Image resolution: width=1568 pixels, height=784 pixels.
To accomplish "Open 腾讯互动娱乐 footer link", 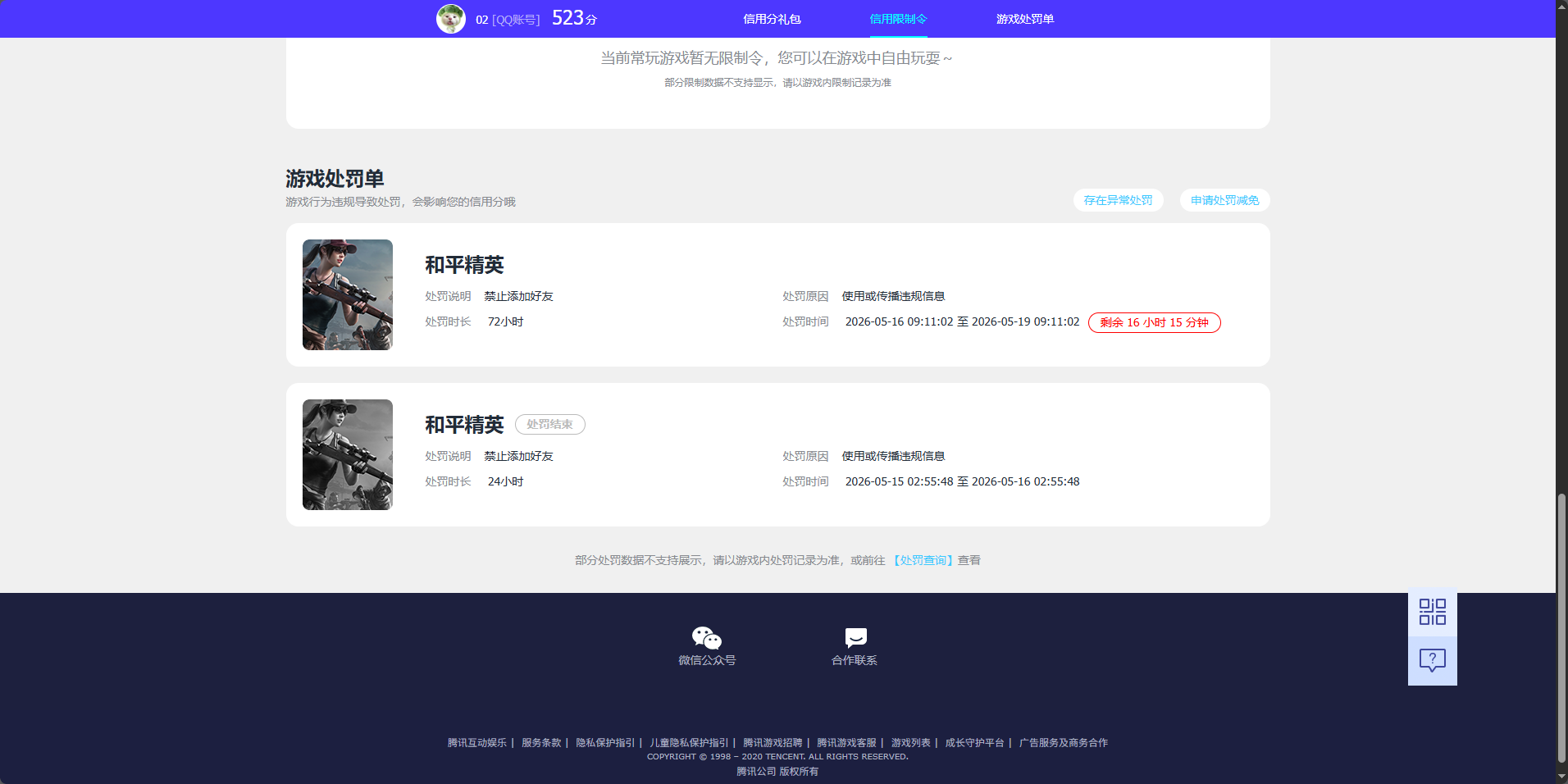I will [x=477, y=742].
